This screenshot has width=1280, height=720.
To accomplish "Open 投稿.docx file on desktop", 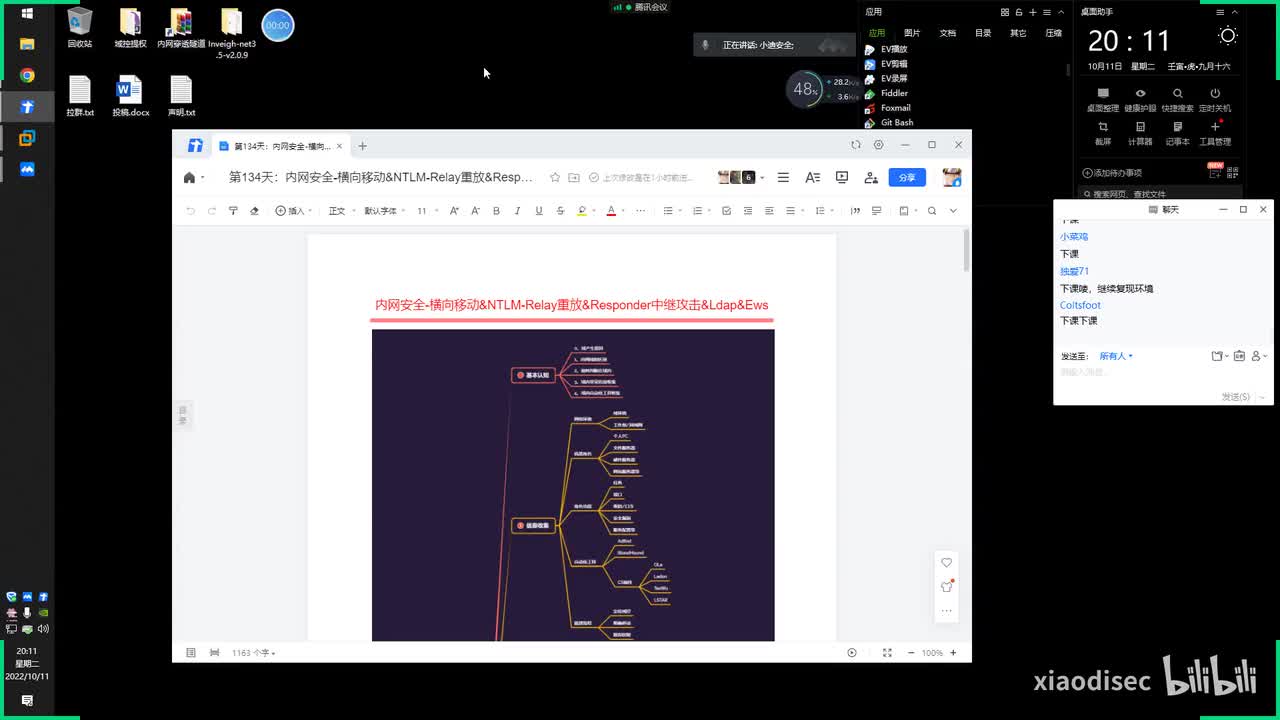I will [130, 96].
